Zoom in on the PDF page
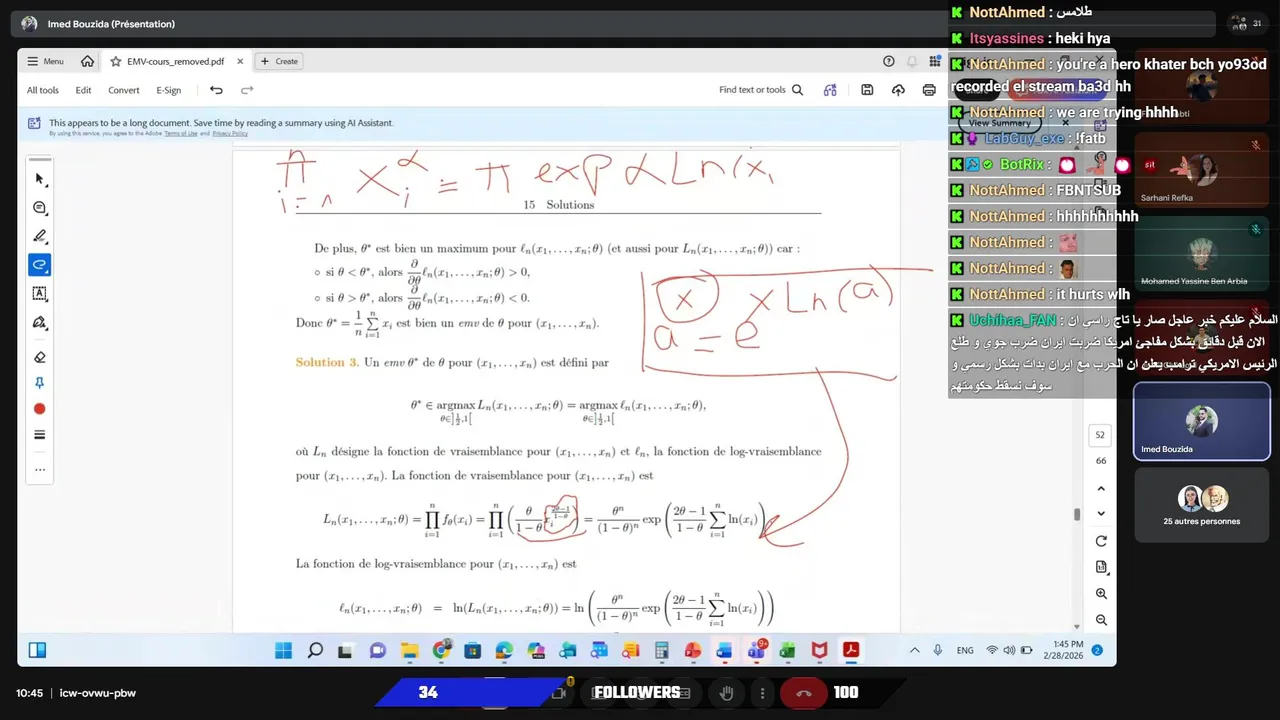1280x720 pixels. [1101, 594]
